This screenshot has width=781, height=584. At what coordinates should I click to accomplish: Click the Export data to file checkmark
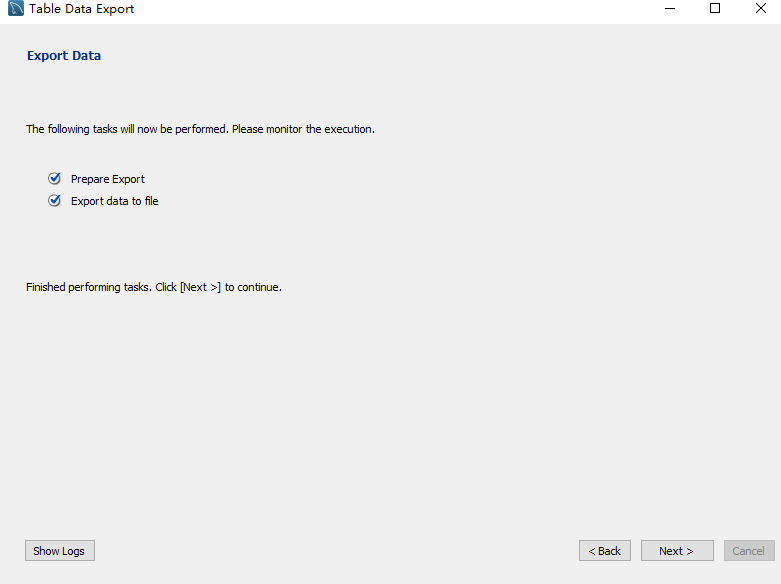pyautogui.click(x=55, y=201)
